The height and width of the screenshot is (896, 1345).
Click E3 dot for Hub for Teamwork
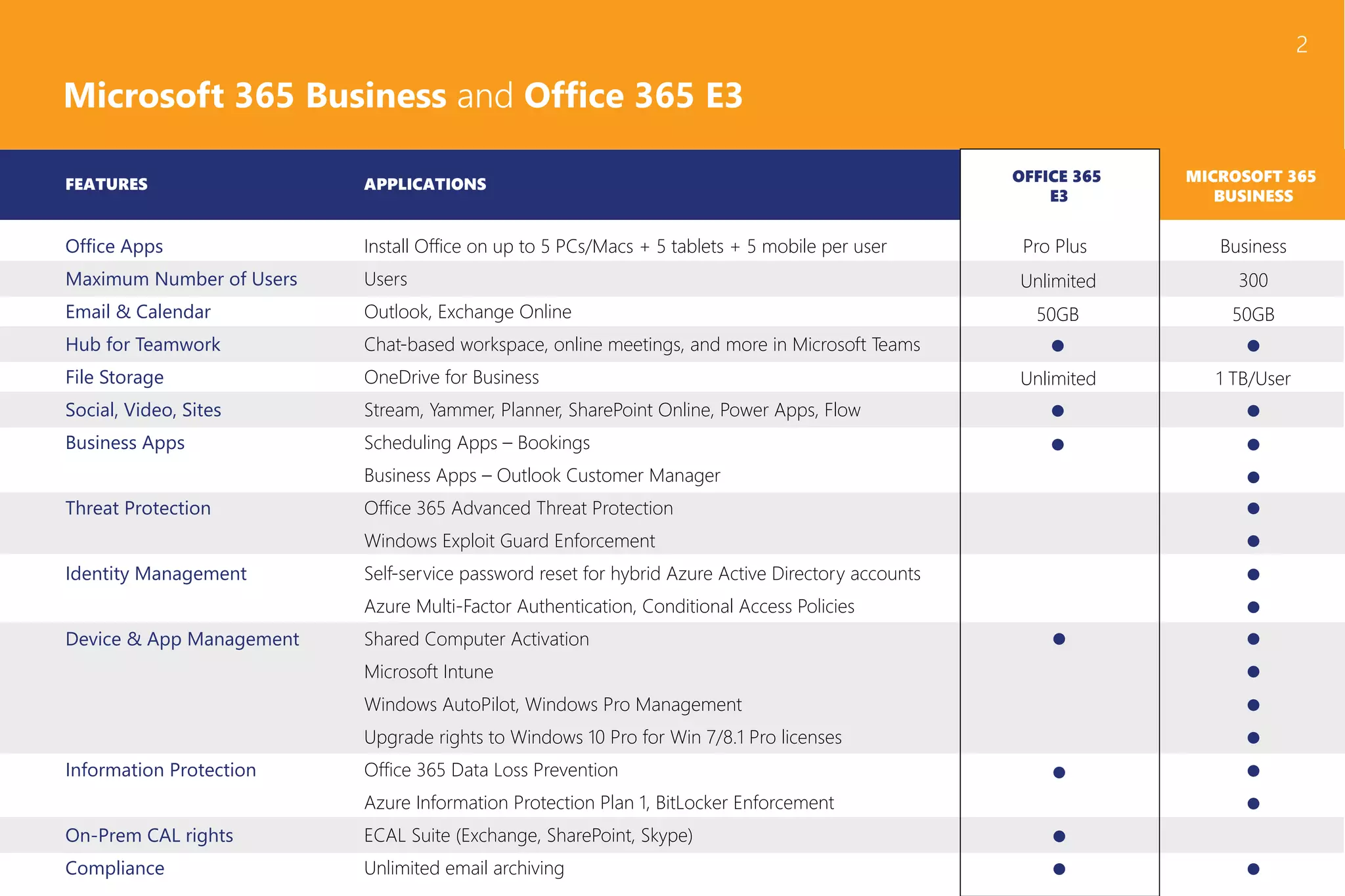click(x=1057, y=345)
